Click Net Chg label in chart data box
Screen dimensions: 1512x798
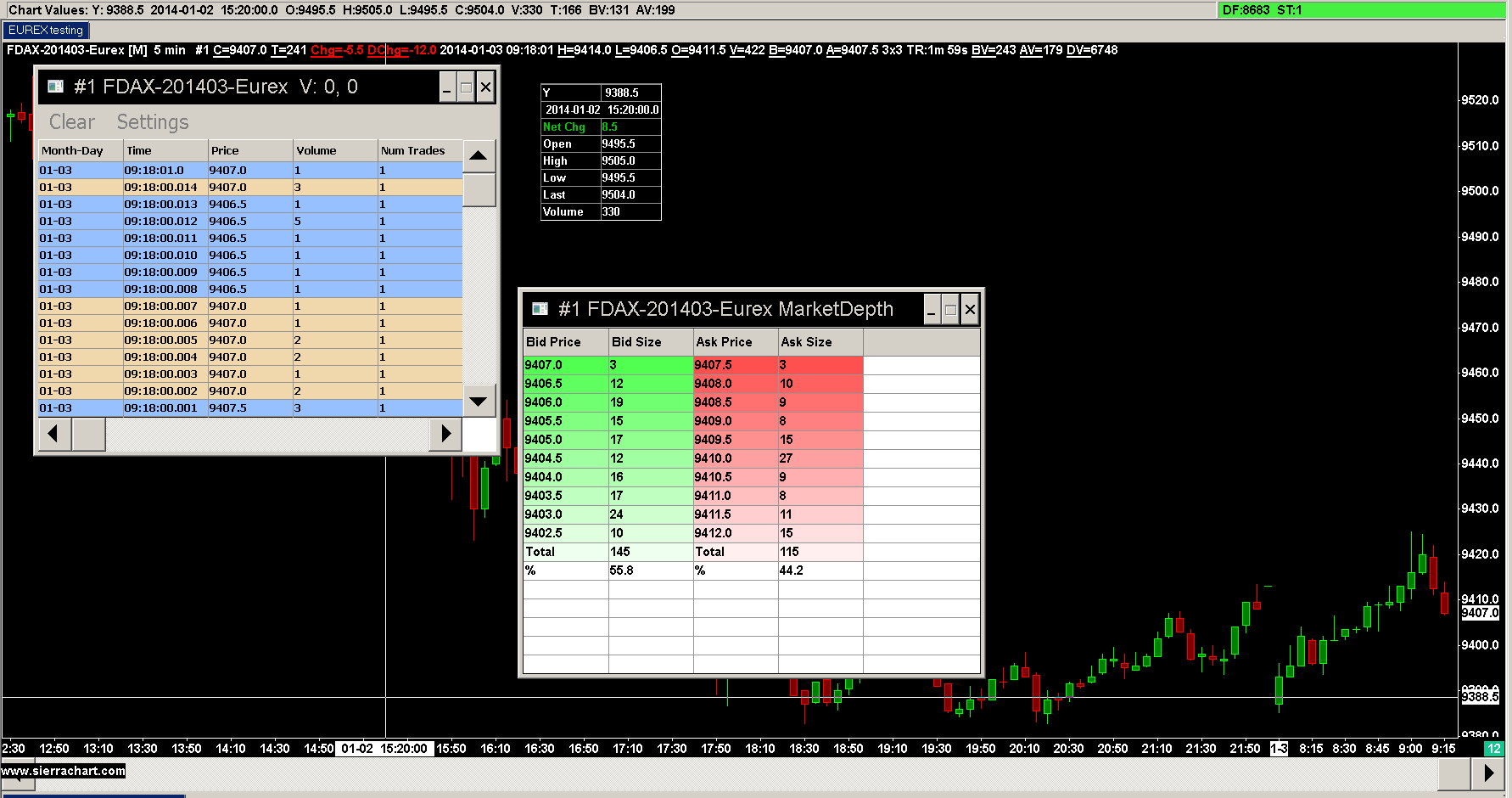click(x=564, y=127)
